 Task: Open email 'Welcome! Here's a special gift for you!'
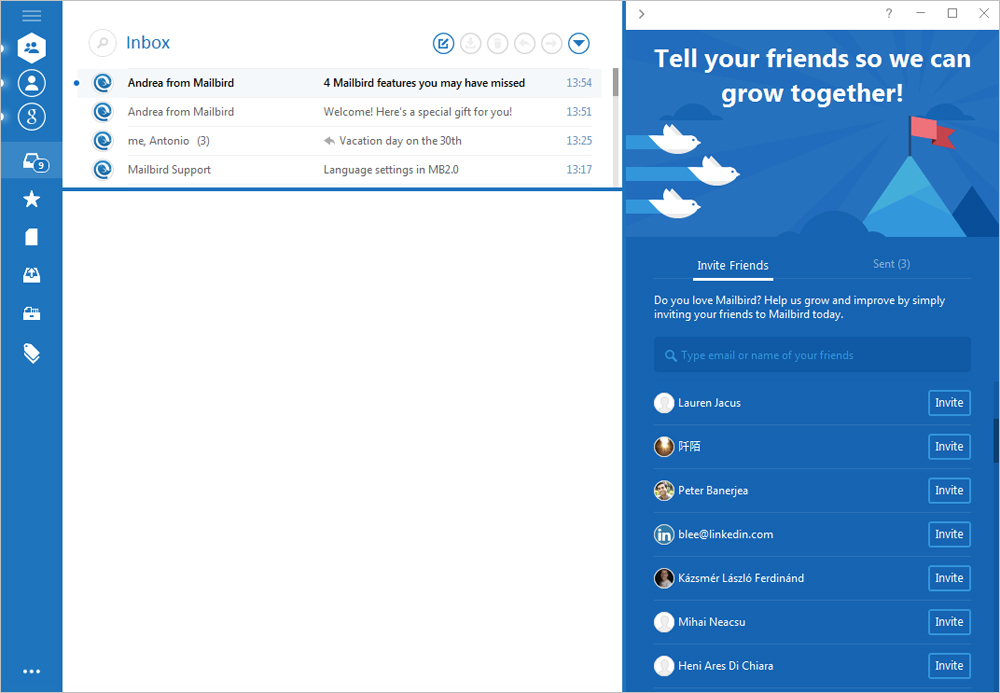point(339,112)
